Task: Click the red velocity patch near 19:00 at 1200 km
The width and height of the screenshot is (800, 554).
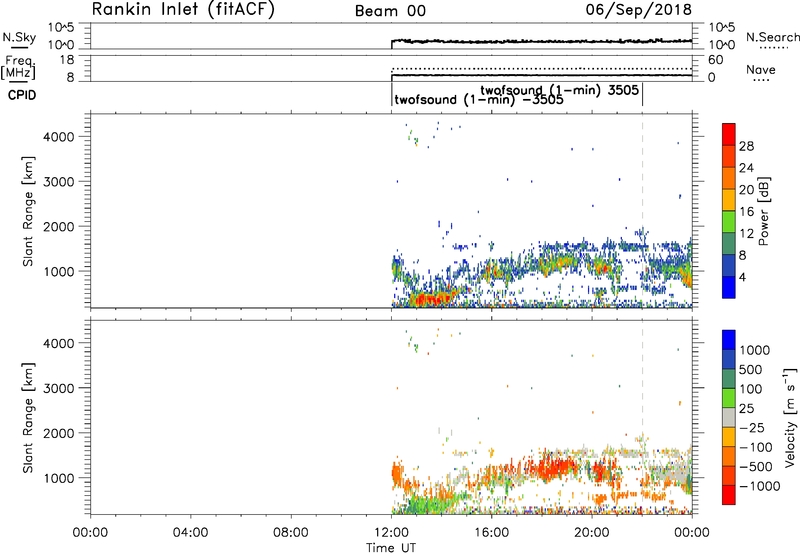Action: [x=557, y=467]
